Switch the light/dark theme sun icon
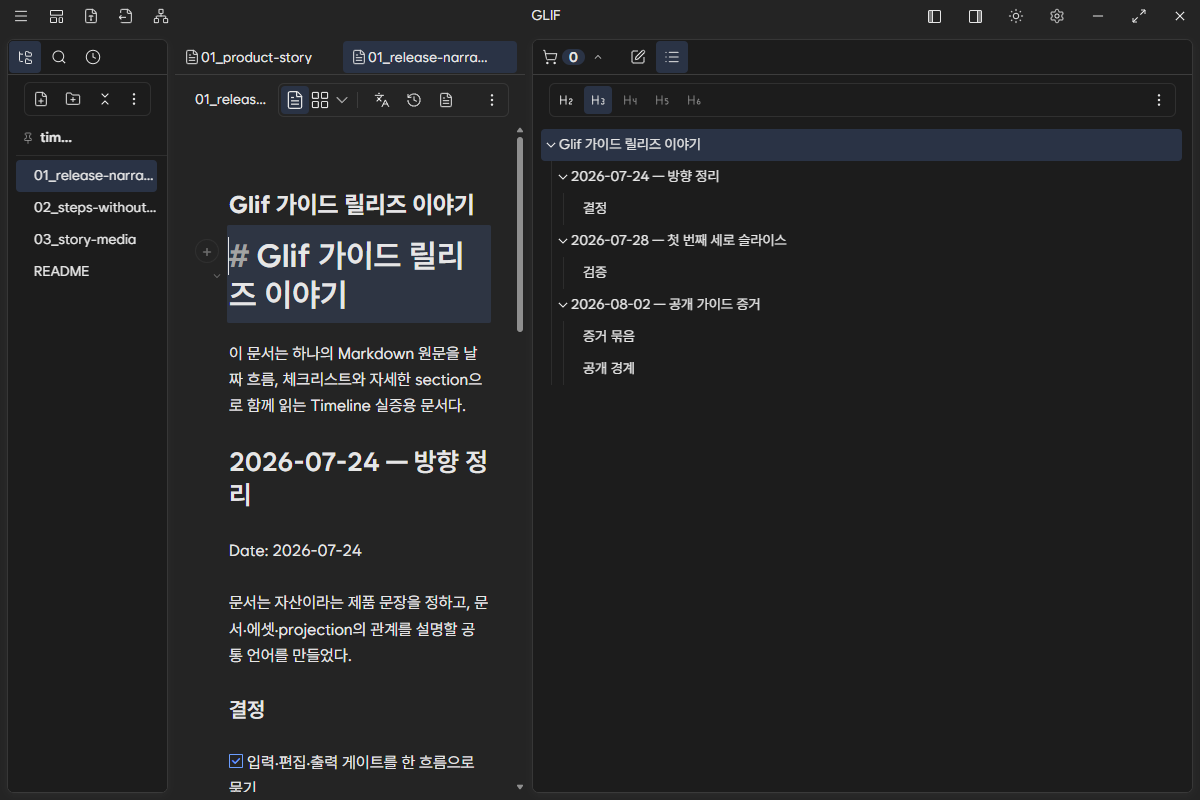The height and width of the screenshot is (800, 1200). click(1016, 16)
